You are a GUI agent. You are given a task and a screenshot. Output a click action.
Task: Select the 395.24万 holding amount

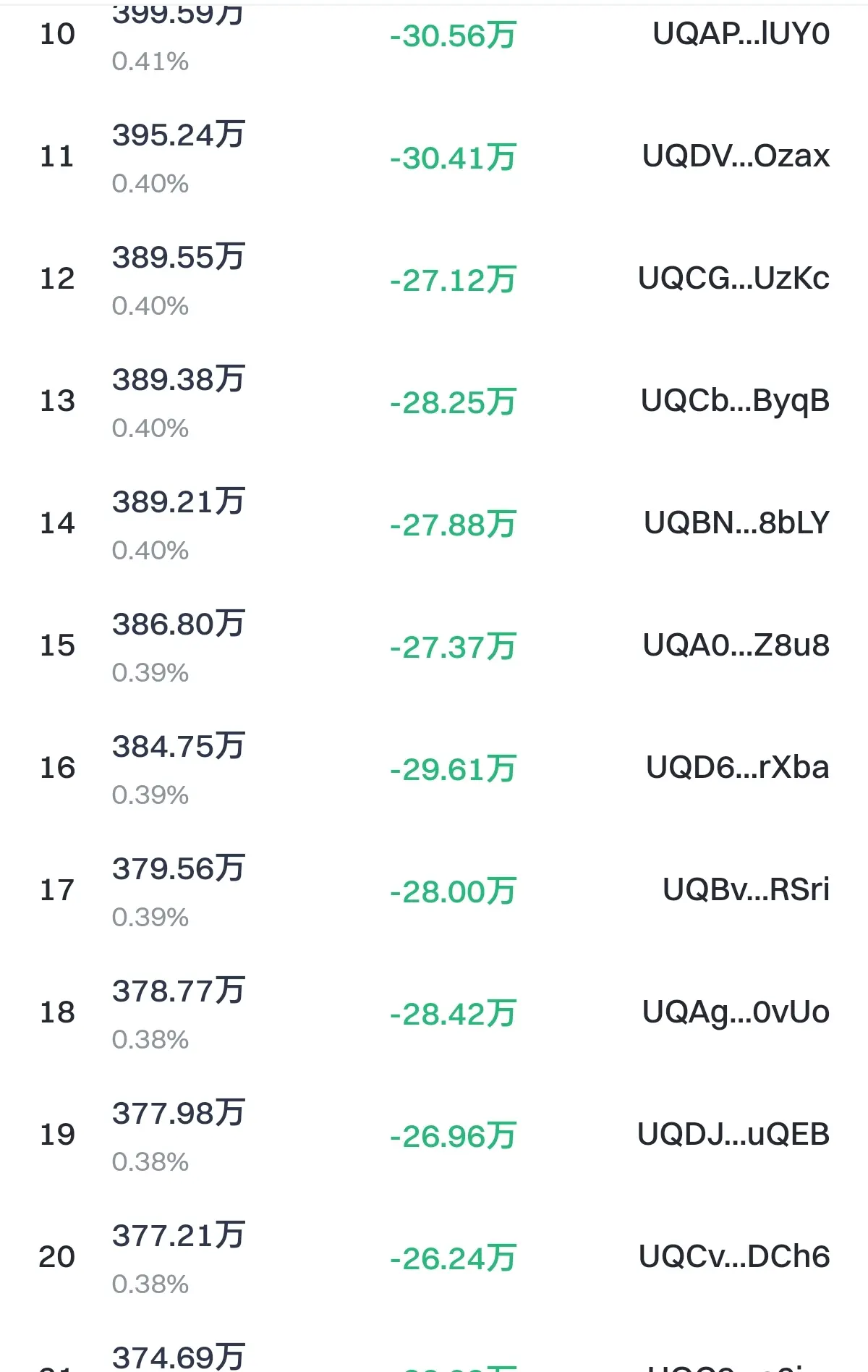179,135
